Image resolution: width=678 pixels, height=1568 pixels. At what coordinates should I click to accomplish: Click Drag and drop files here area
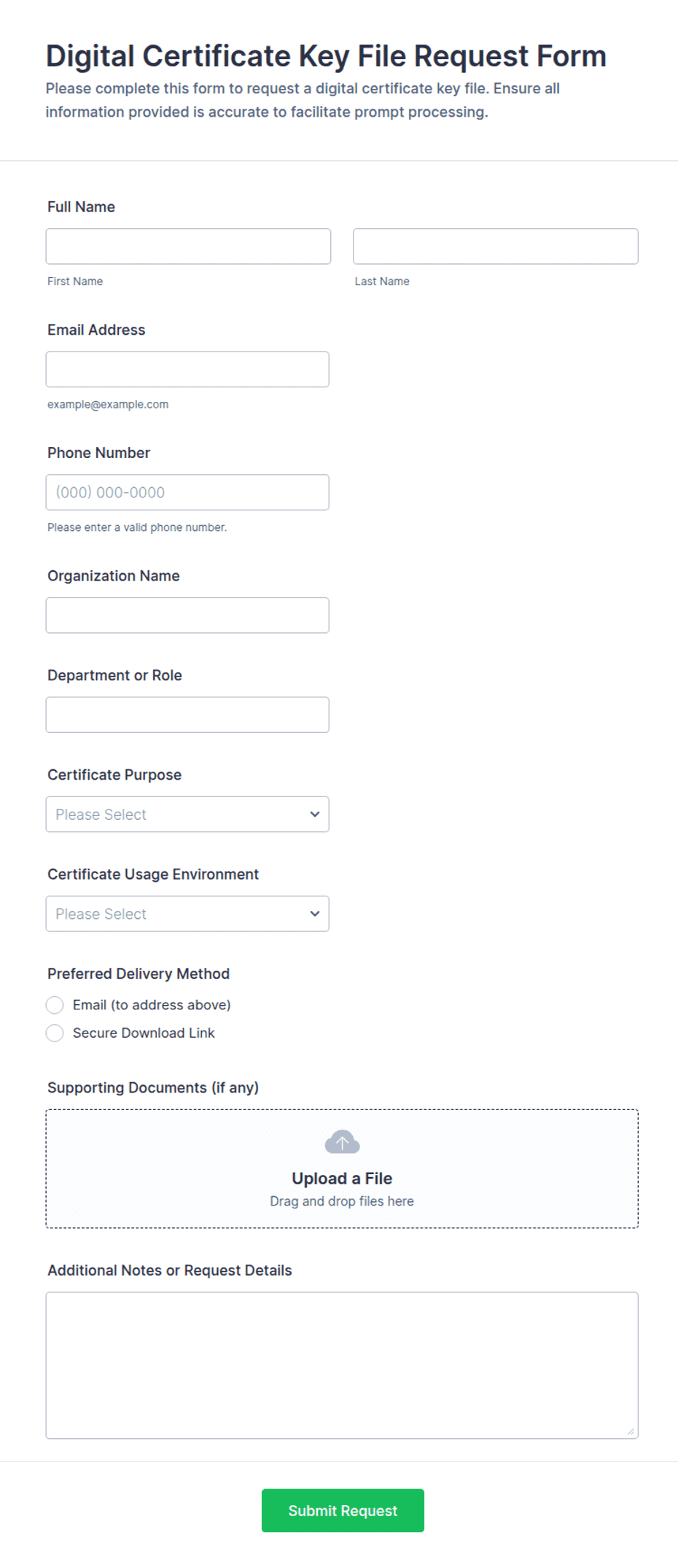342,1201
